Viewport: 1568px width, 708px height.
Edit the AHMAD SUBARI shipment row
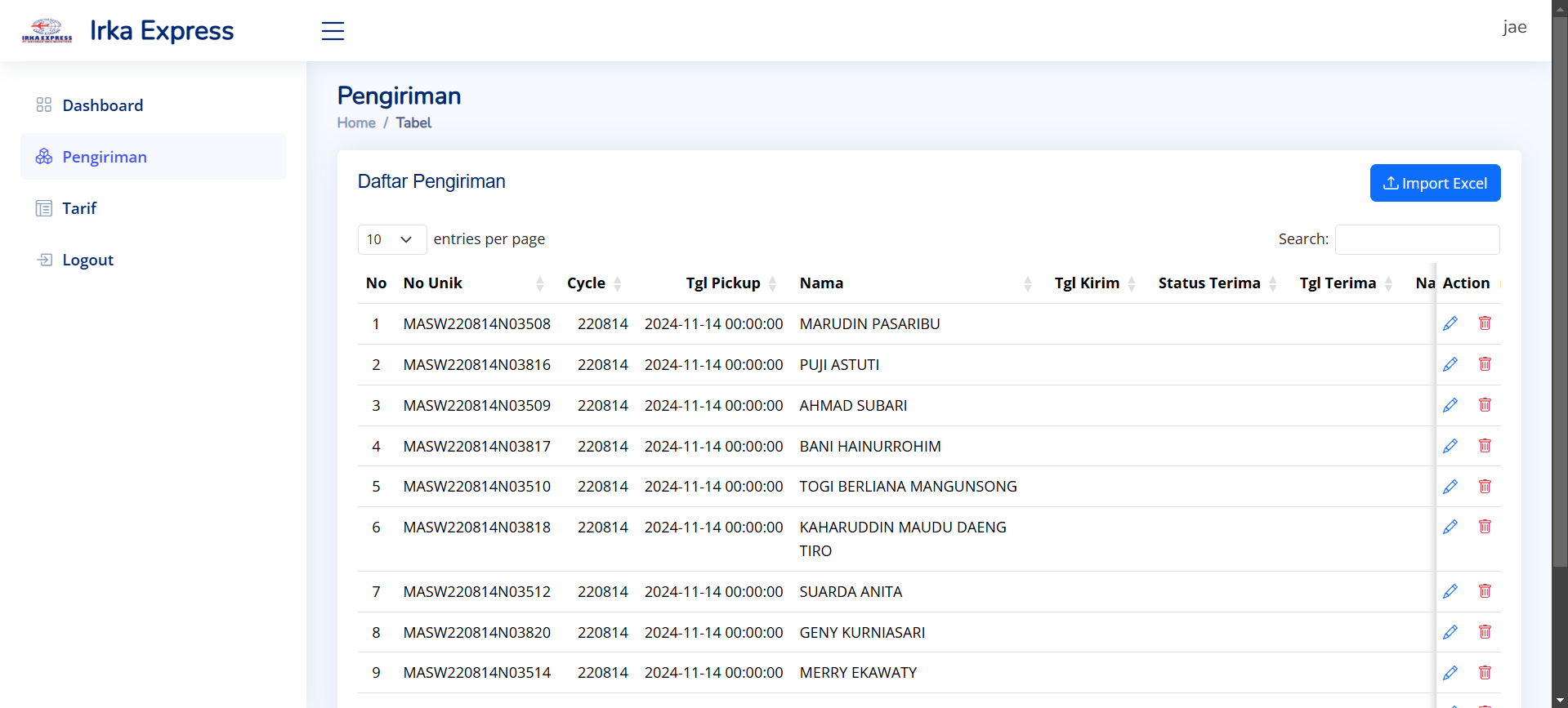(x=1450, y=405)
